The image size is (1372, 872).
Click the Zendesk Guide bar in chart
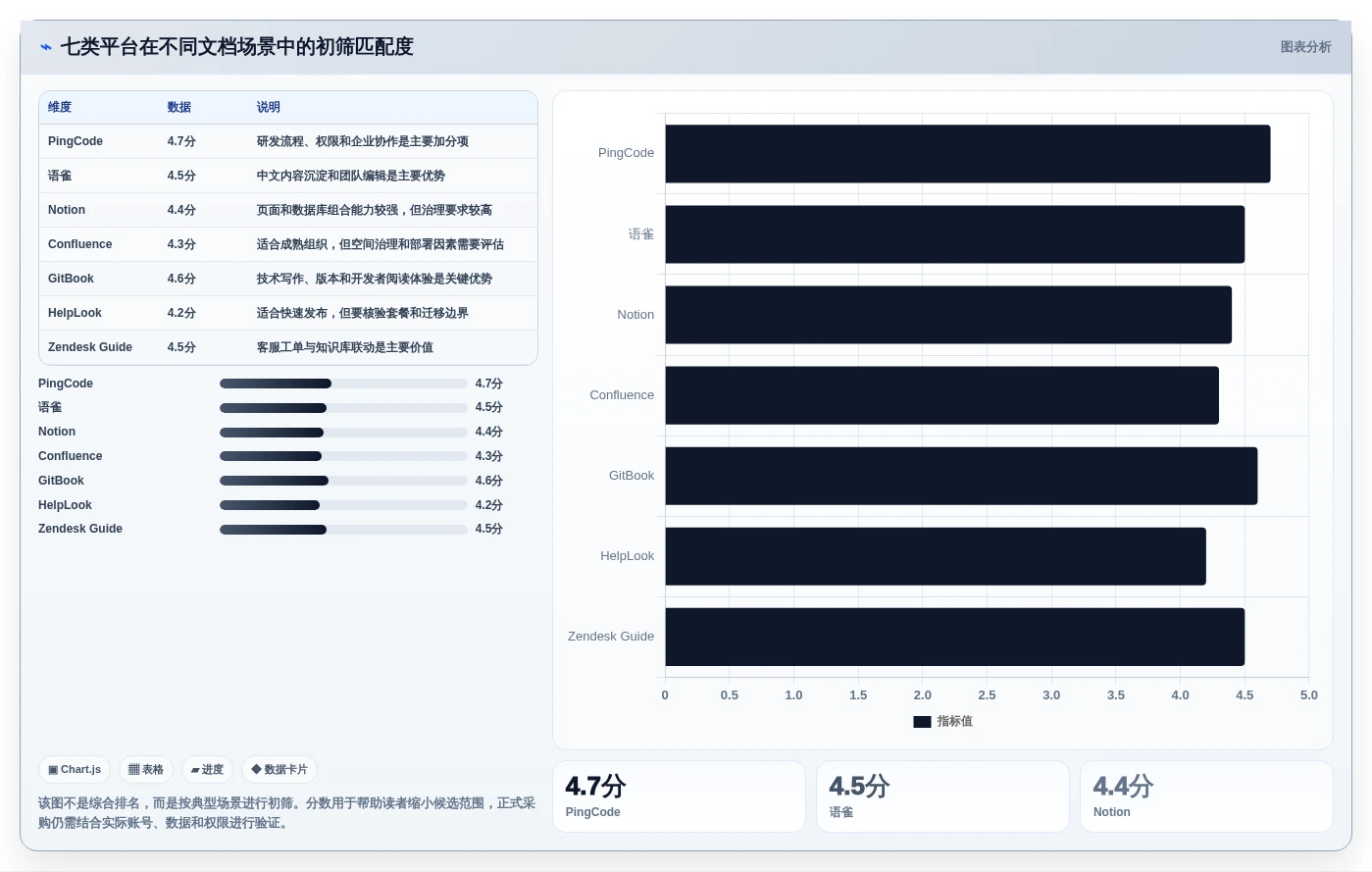[x=955, y=637]
